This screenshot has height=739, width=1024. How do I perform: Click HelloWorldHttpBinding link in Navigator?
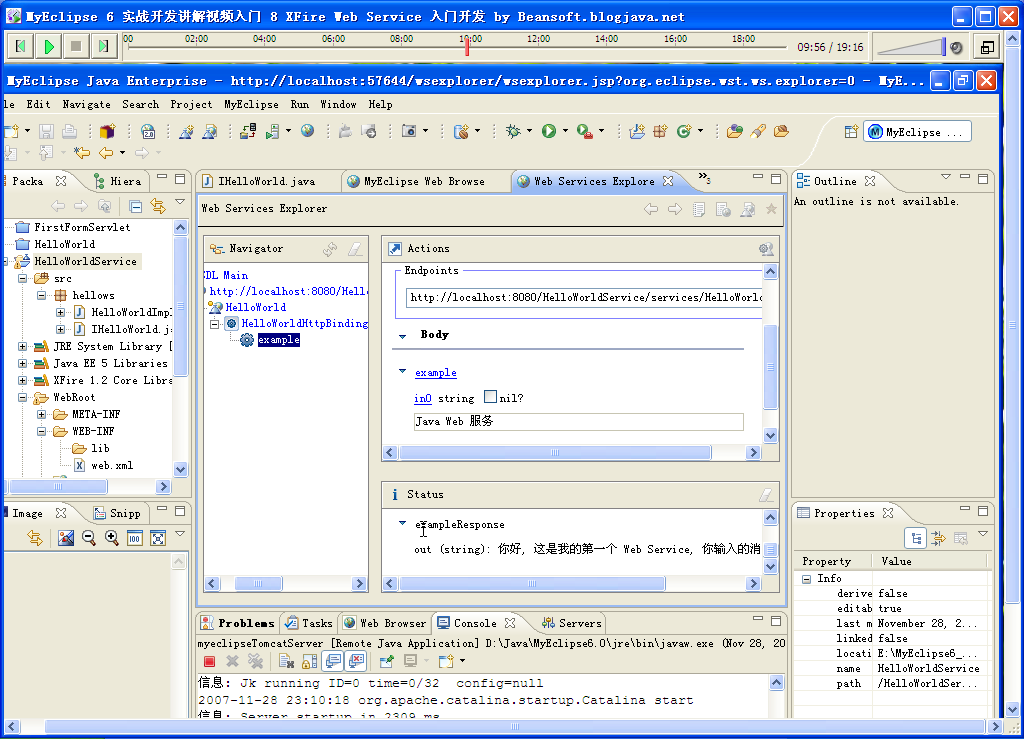click(x=304, y=323)
